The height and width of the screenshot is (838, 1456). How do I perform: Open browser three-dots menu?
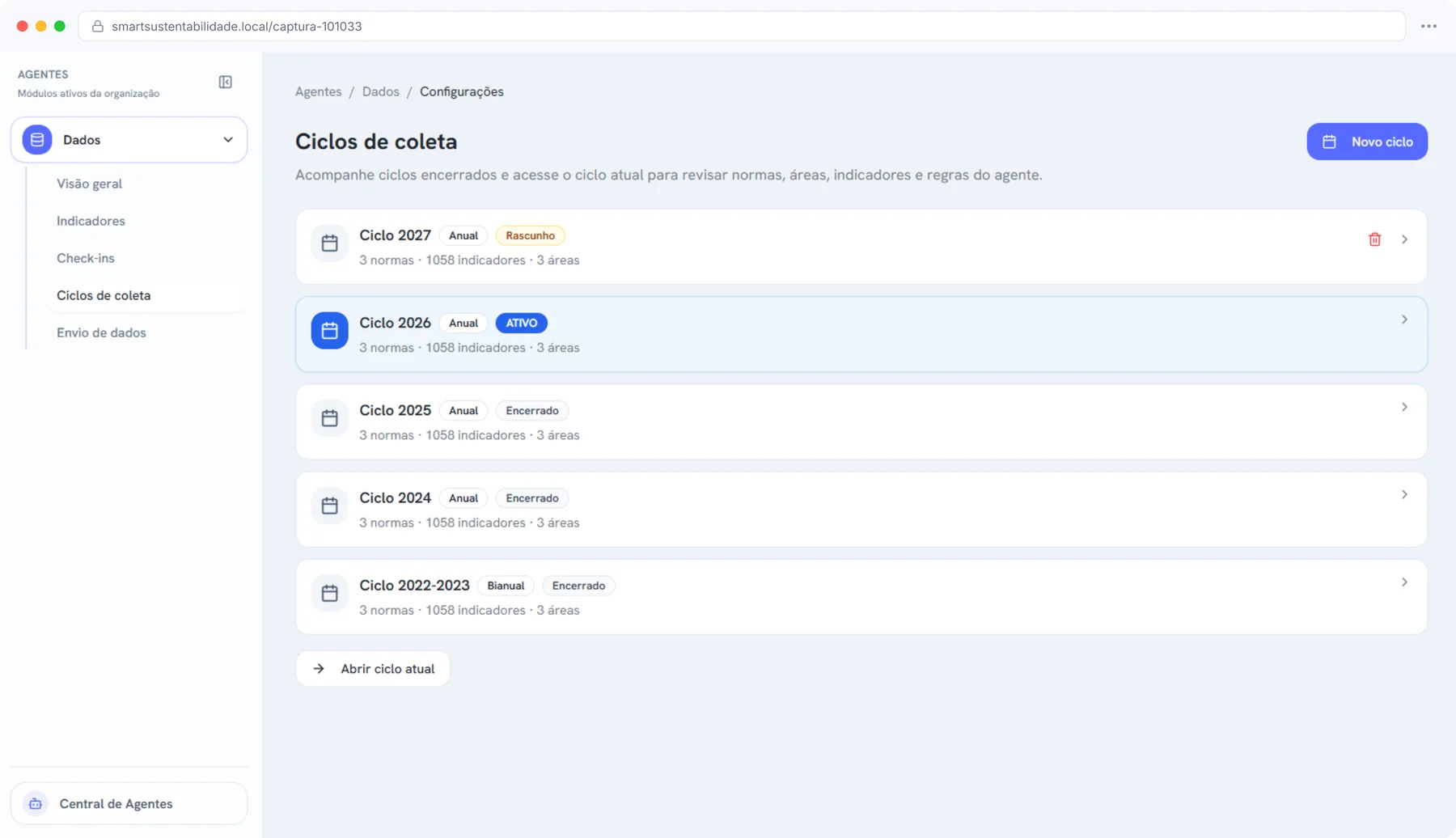click(x=1428, y=26)
